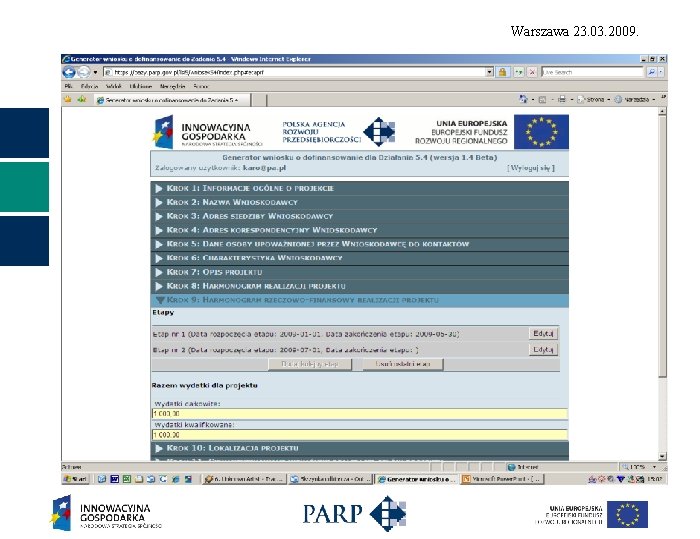700x539 pixels.
Task: Open the Widok menu
Action: (x=113, y=86)
